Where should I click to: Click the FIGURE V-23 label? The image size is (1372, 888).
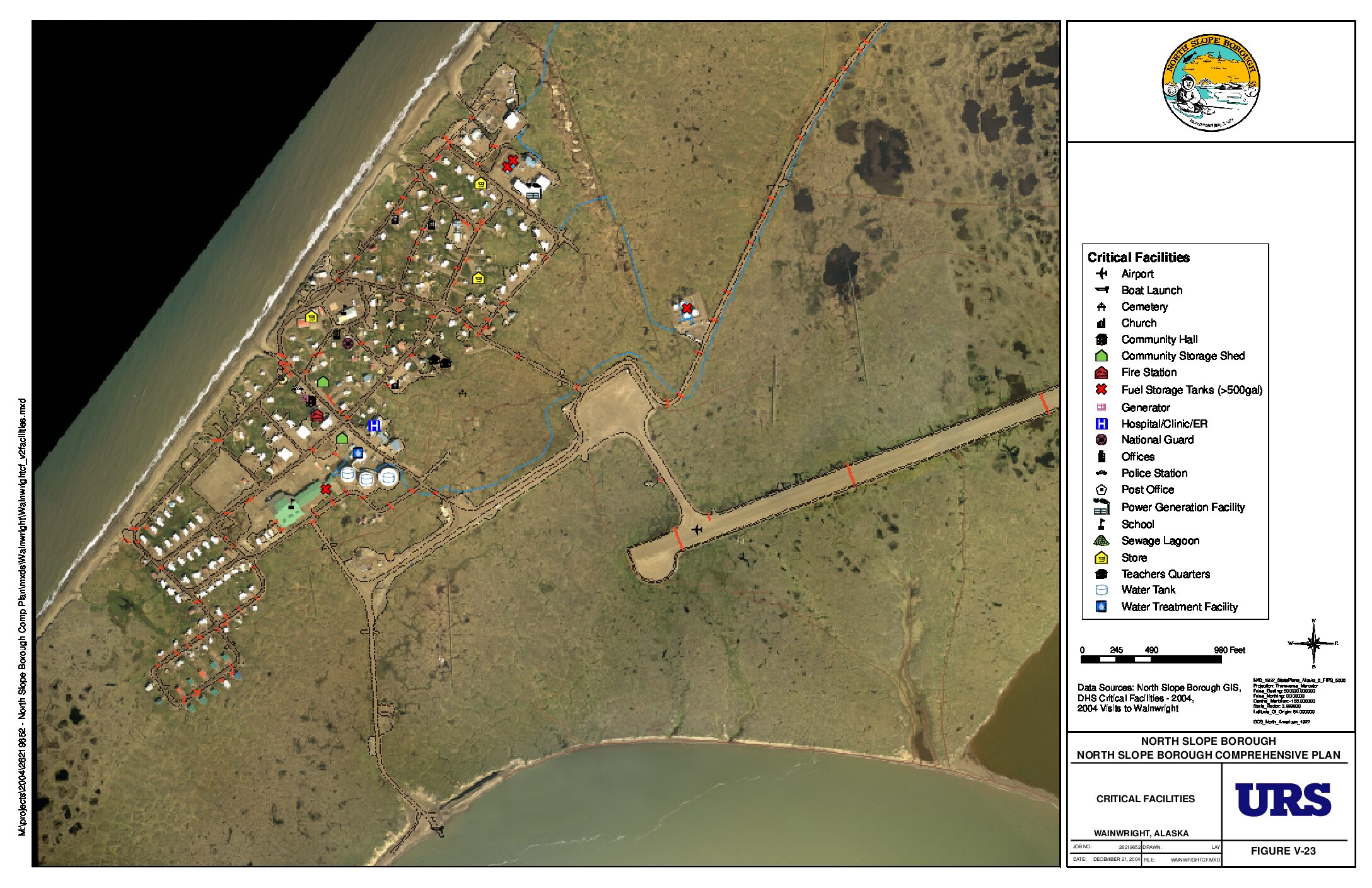coord(1283,851)
